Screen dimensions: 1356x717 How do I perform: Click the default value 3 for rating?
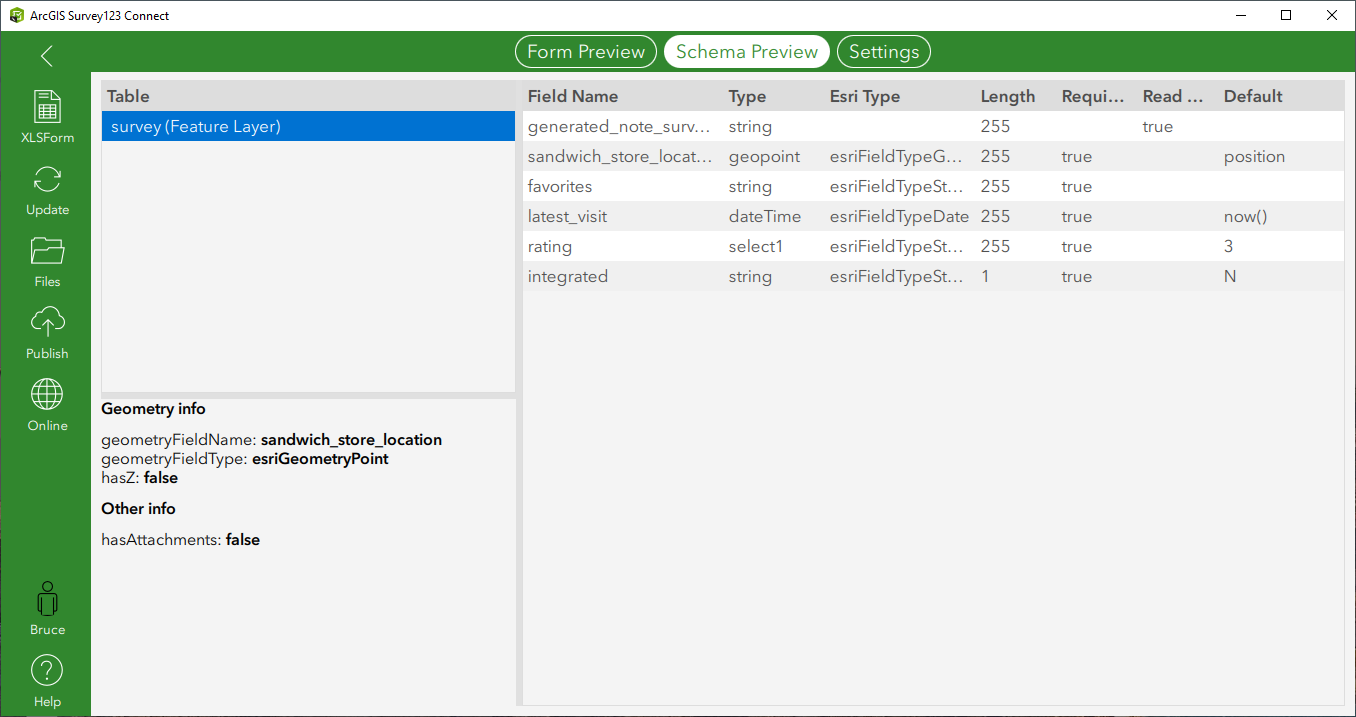pyautogui.click(x=1229, y=246)
